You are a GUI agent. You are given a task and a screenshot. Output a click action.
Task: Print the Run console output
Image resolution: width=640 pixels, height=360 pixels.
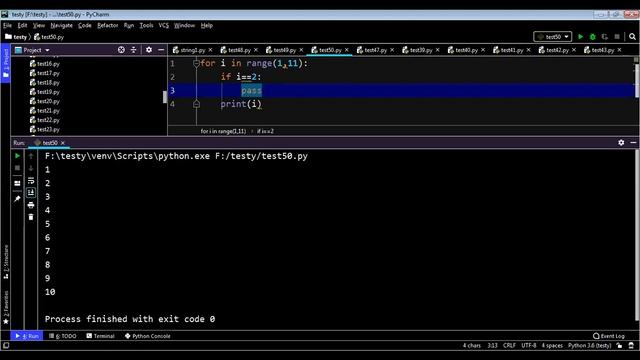31,205
